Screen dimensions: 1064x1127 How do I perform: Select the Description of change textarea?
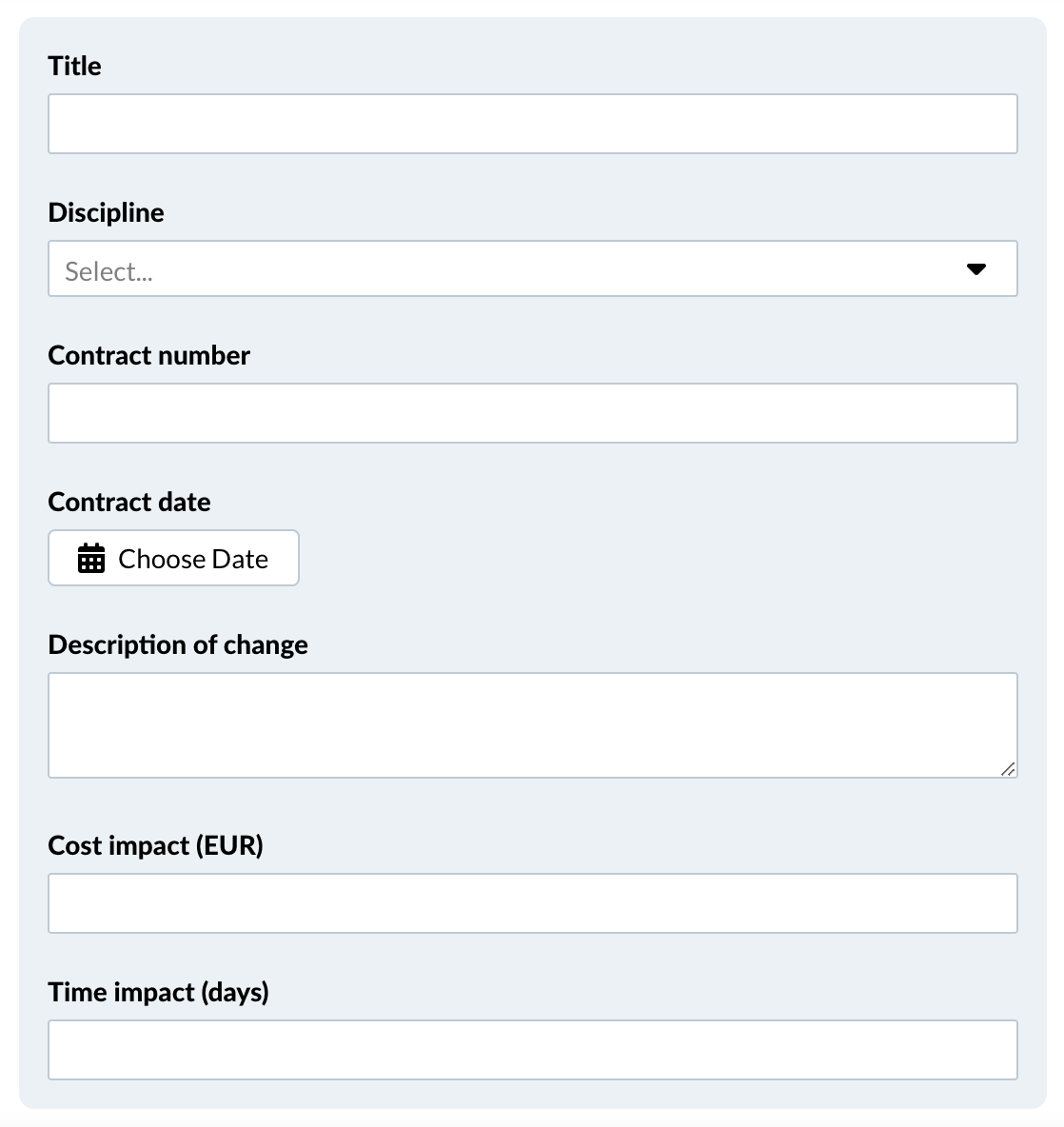tap(532, 724)
